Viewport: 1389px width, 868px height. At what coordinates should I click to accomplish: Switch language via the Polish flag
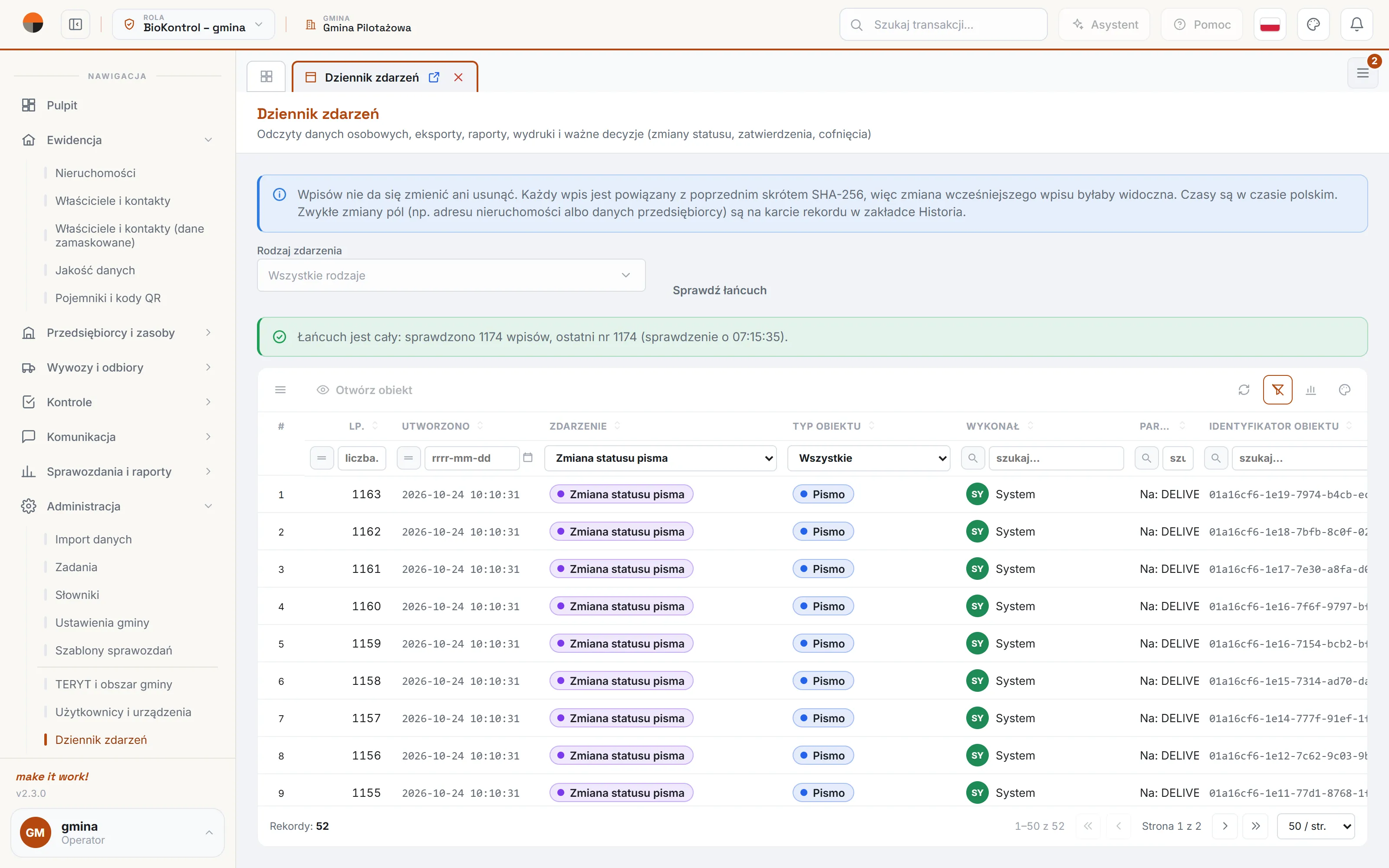1270,25
